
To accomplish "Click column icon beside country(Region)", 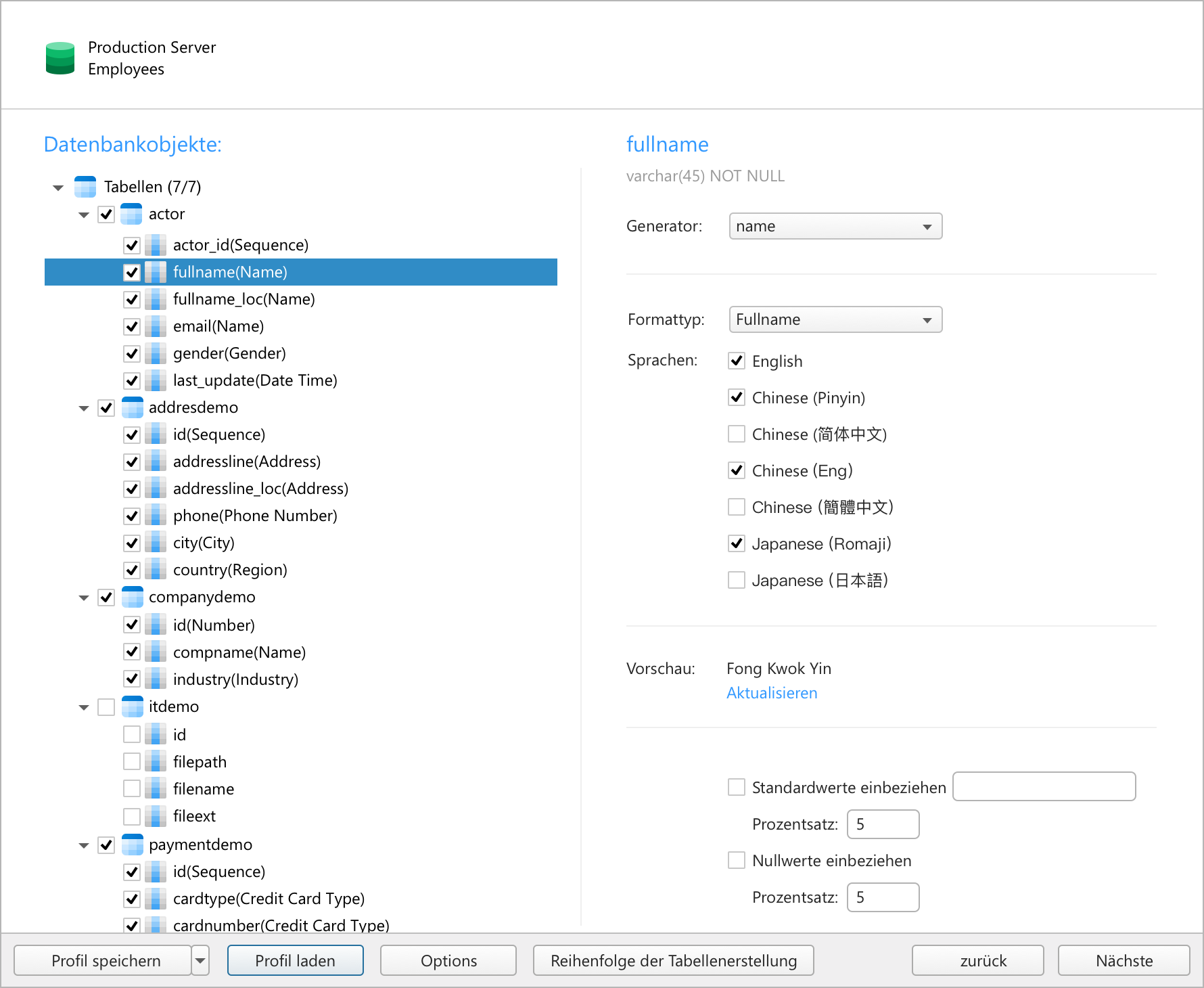I will click(156, 570).
